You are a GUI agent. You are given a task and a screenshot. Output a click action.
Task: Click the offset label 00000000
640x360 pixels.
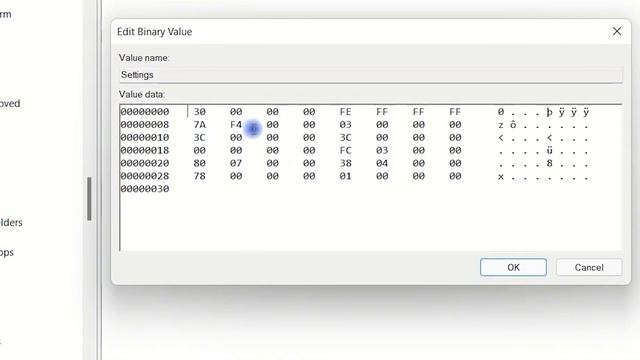pos(144,112)
